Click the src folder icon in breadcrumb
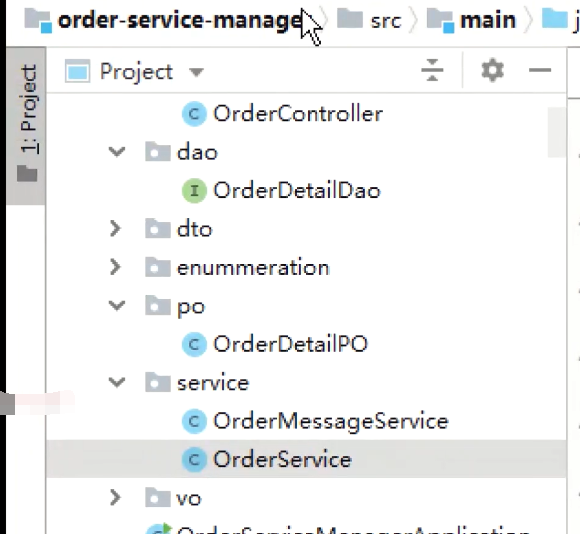Image resolution: width=580 pixels, height=534 pixels. point(350,19)
